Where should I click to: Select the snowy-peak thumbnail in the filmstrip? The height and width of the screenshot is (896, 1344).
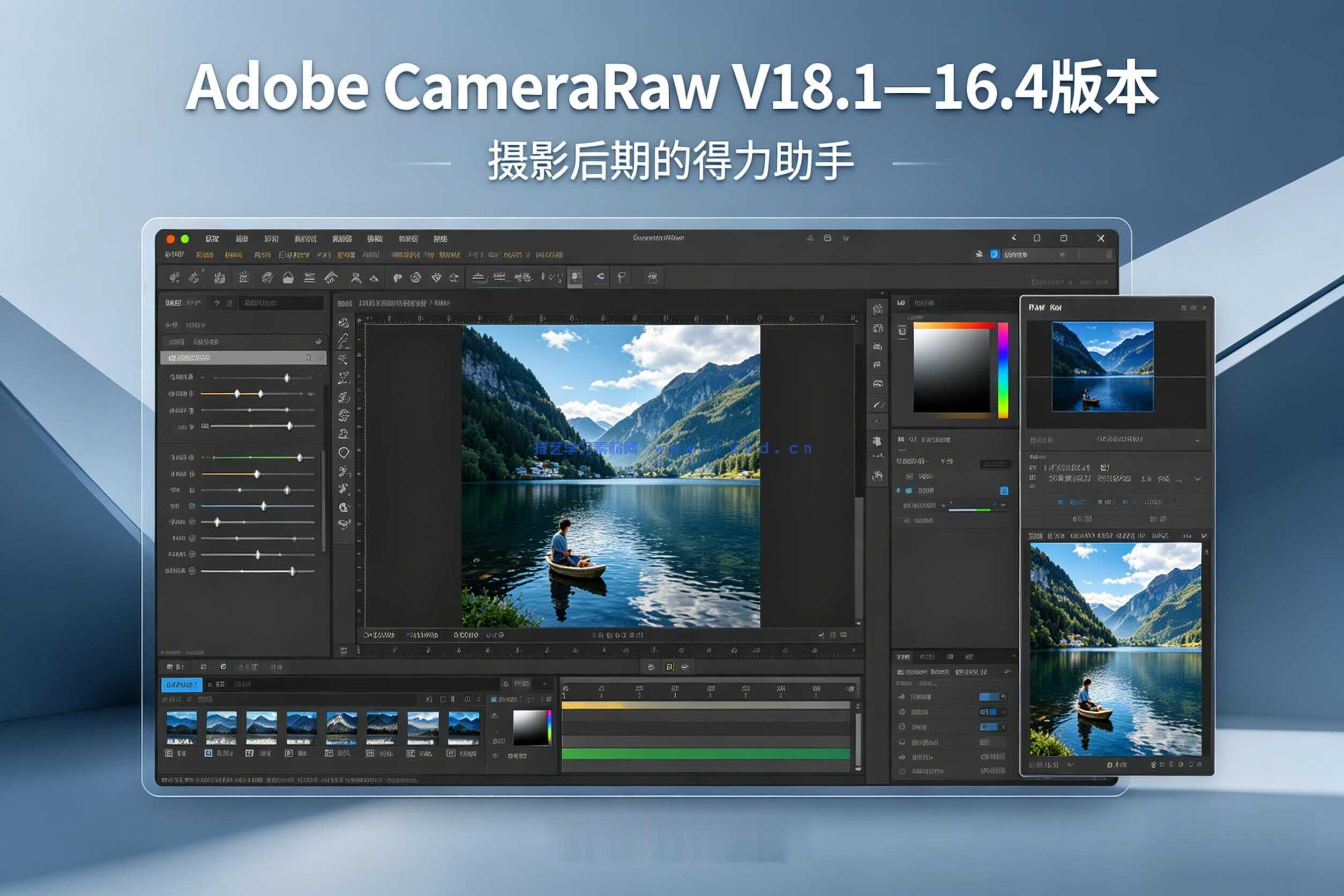[342, 728]
